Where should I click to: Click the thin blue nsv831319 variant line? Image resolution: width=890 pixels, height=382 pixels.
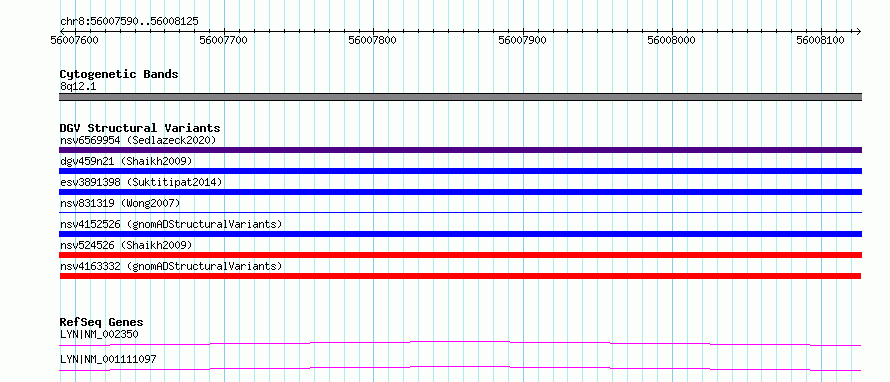point(460,212)
